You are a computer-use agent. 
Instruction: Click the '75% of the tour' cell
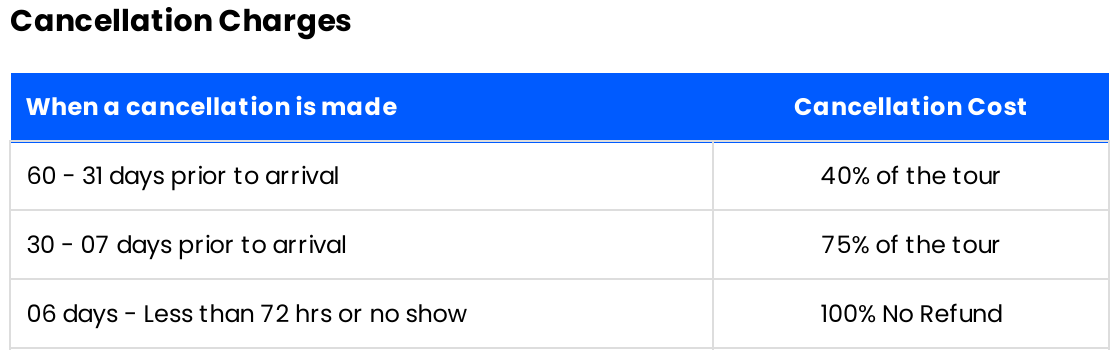[911, 245]
